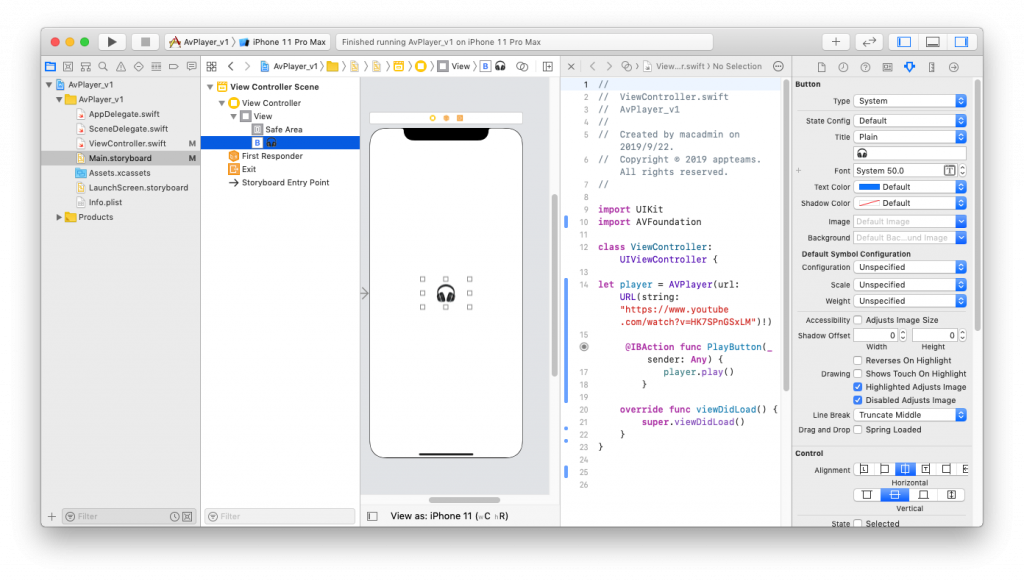The width and height of the screenshot is (1024, 581).
Task: Toggle the Inspectors panel visibility
Action: [x=961, y=42]
